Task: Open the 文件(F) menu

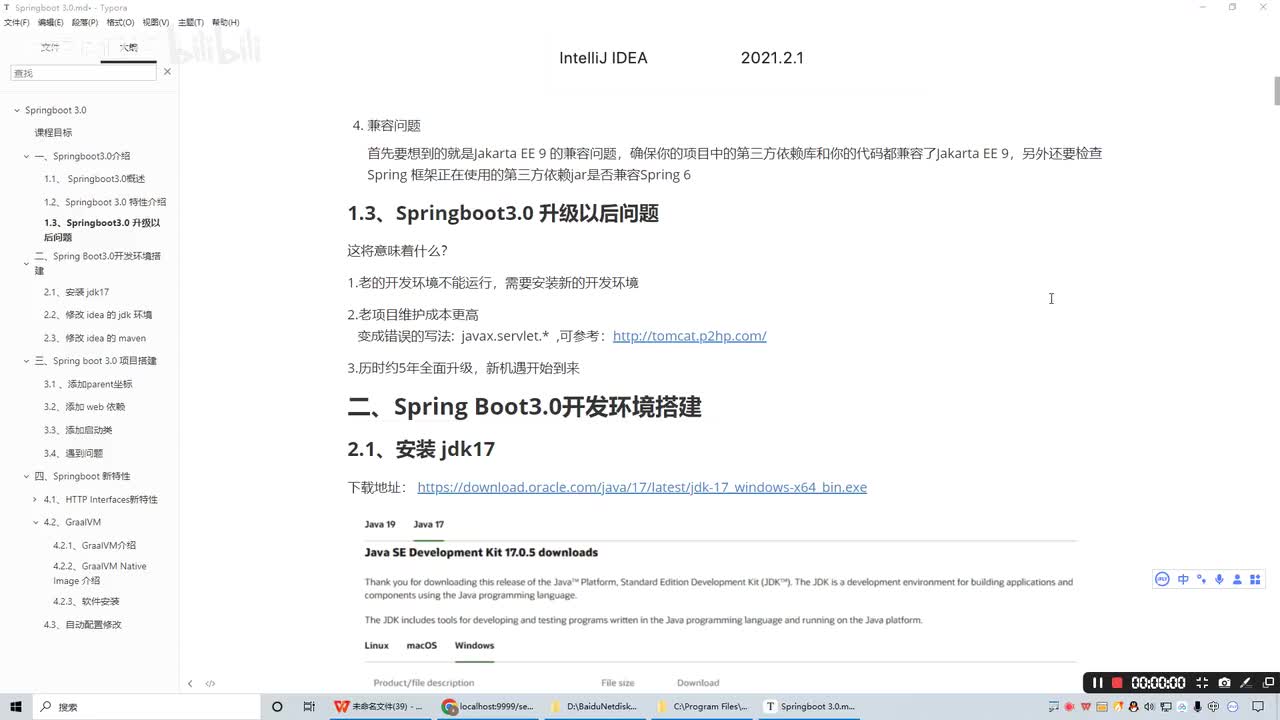Action: pos(16,22)
